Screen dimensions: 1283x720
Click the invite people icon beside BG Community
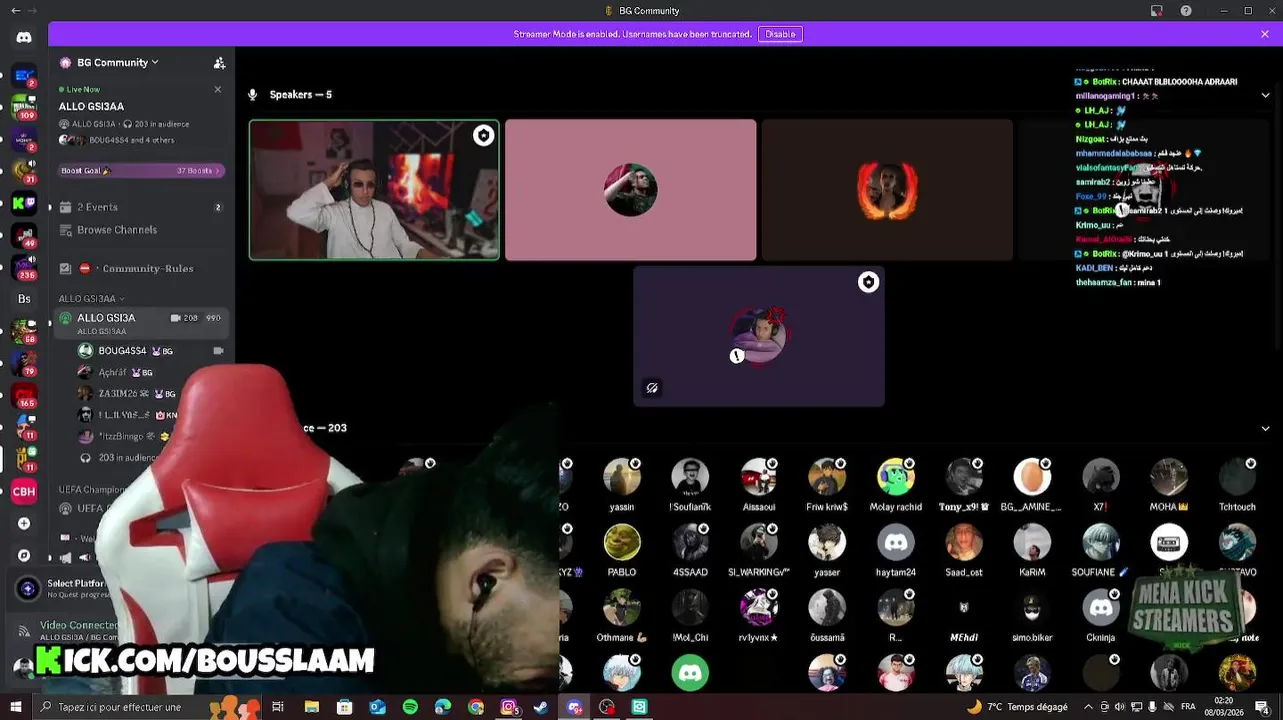(219, 63)
